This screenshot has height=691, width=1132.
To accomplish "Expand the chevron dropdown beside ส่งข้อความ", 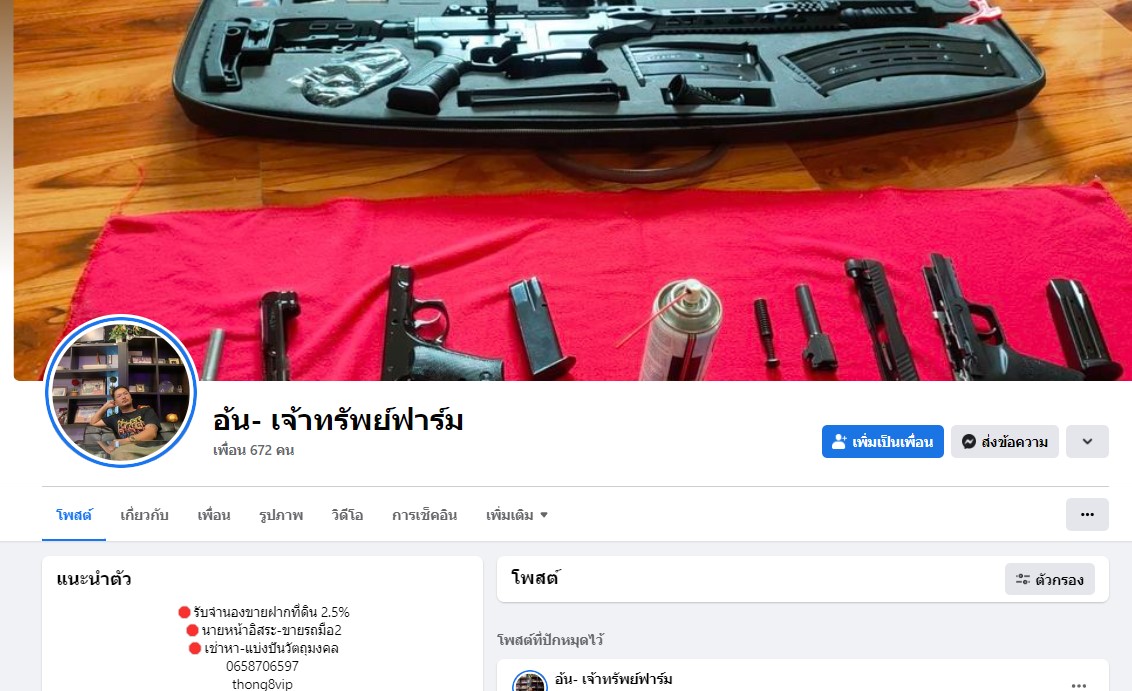I will pyautogui.click(x=1087, y=441).
